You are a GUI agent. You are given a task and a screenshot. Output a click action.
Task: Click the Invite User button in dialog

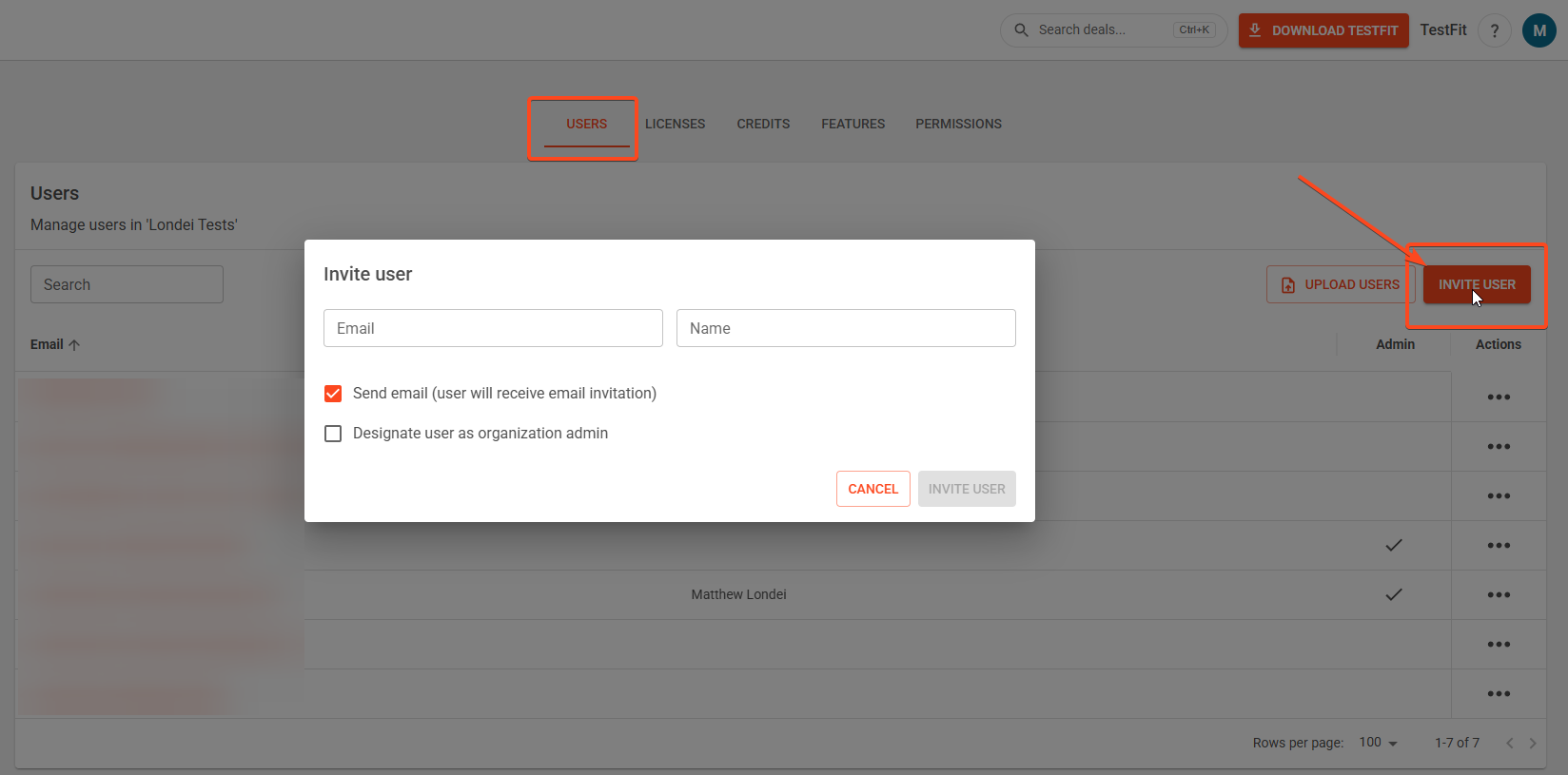(x=967, y=489)
